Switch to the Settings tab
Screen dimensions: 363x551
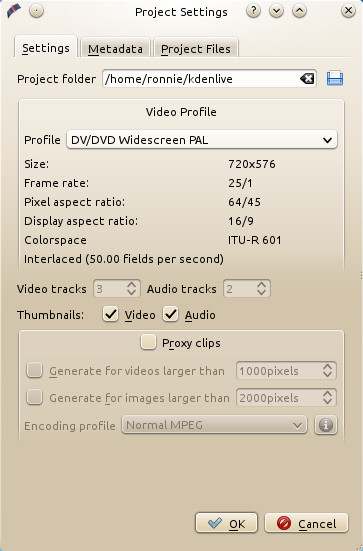[x=46, y=48]
